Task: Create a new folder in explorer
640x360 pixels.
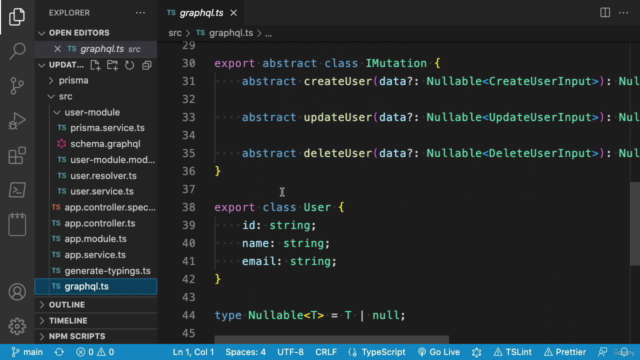Action: (112, 65)
